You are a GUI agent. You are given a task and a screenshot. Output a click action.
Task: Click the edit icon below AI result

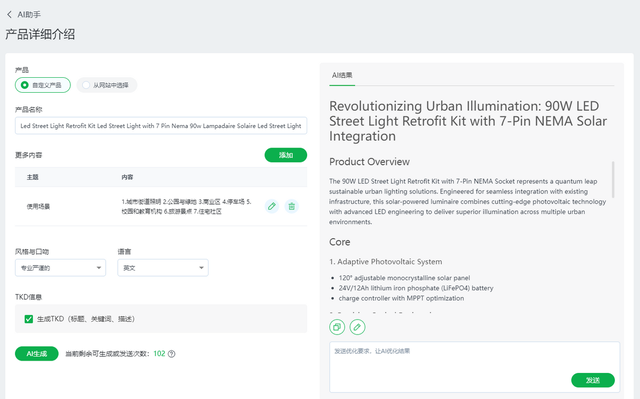coord(357,327)
